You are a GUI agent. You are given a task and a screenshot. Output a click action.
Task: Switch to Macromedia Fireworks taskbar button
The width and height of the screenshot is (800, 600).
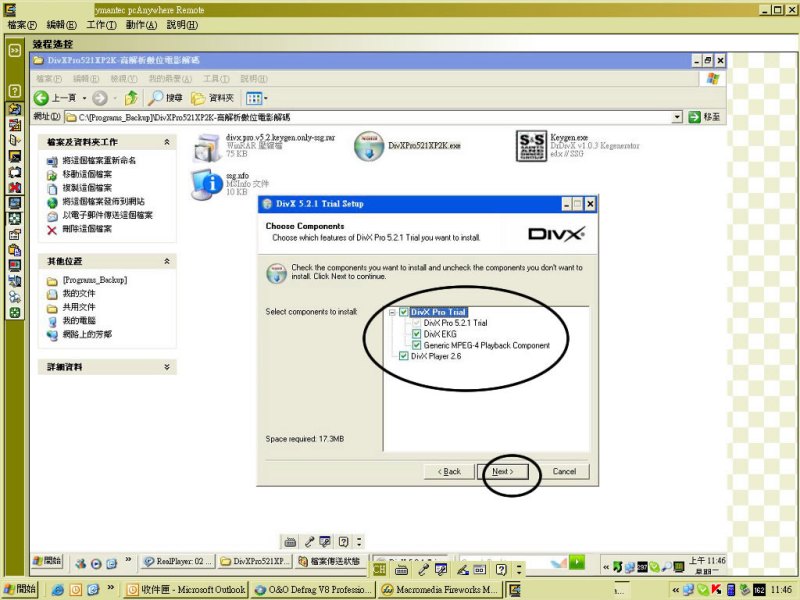click(440, 590)
